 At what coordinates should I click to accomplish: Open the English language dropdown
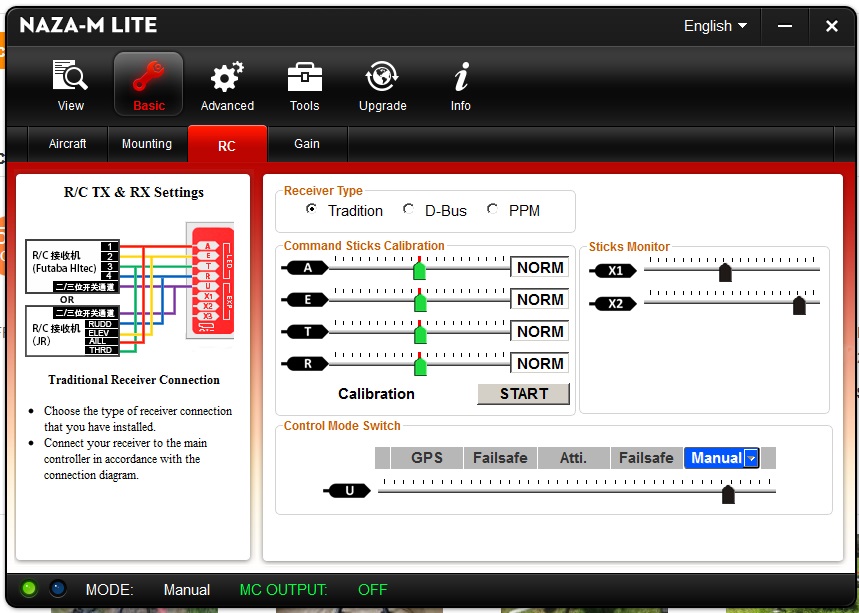point(715,26)
